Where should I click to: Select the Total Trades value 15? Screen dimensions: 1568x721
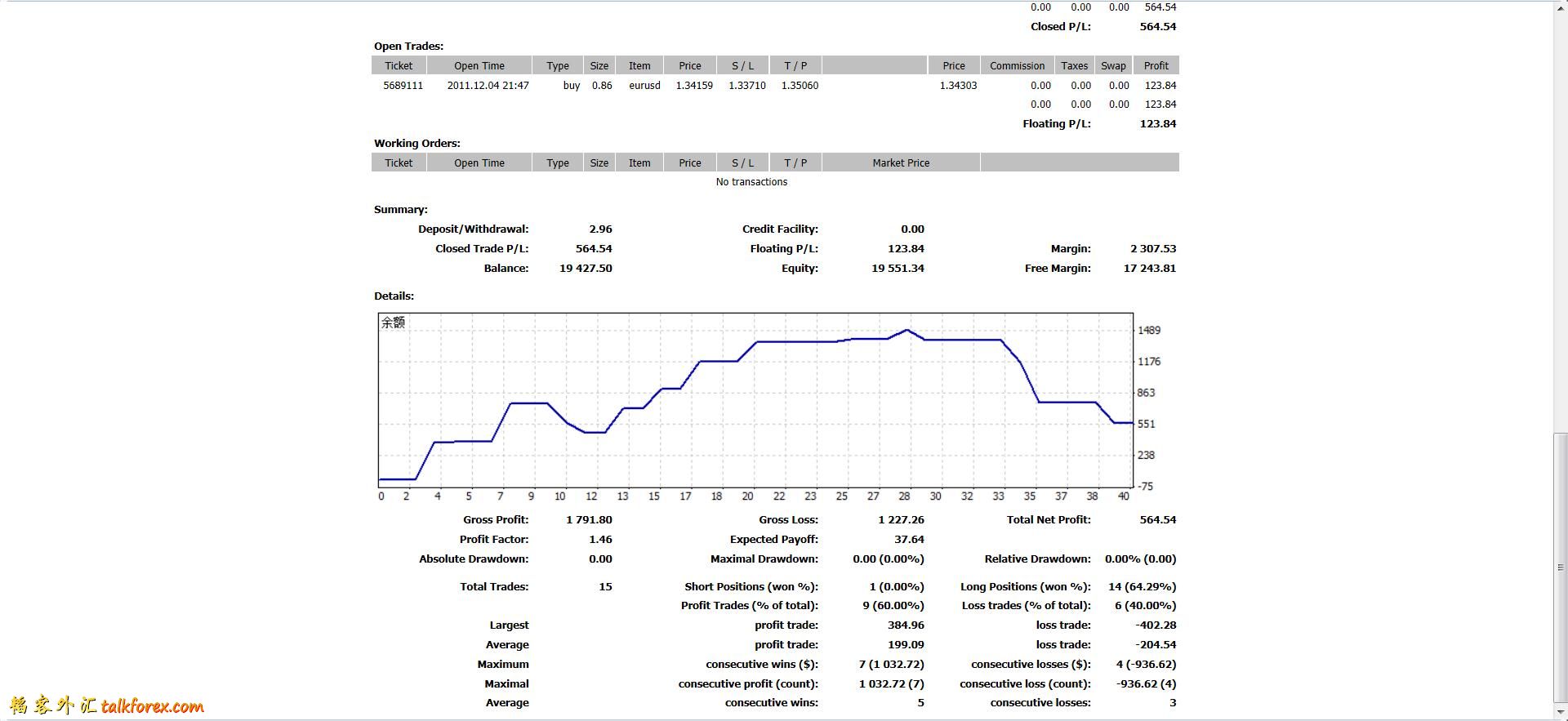(x=605, y=586)
